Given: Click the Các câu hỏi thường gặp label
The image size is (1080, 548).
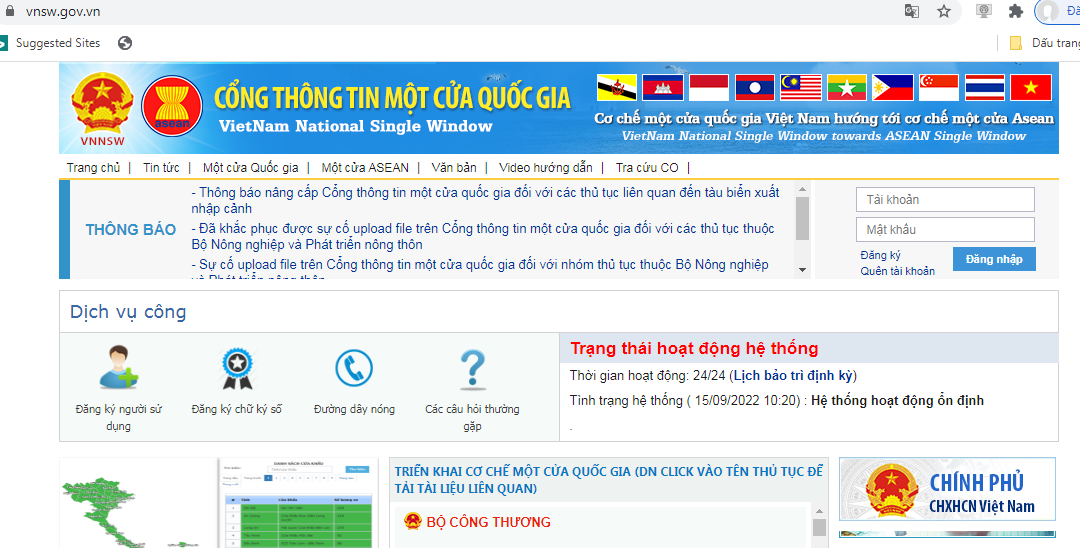Looking at the screenshot, I should click(x=472, y=417).
